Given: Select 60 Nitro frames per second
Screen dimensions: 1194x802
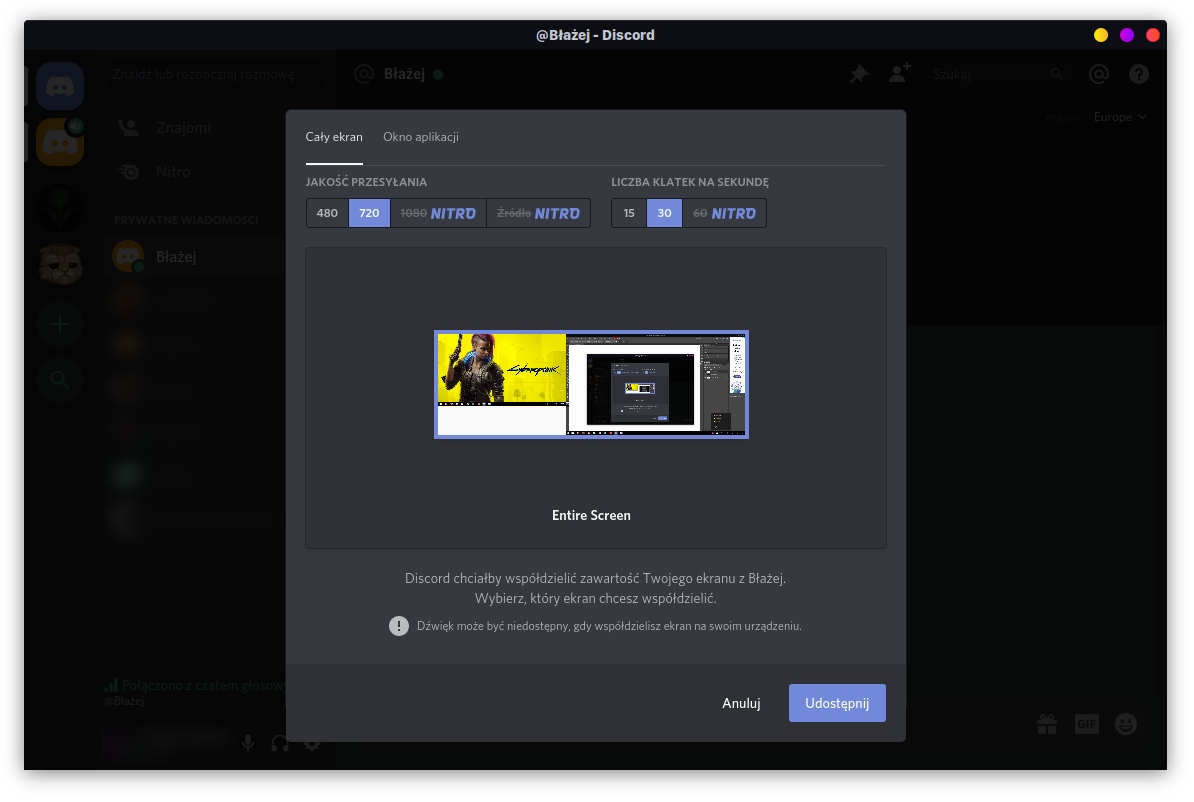Looking at the screenshot, I should point(724,213).
